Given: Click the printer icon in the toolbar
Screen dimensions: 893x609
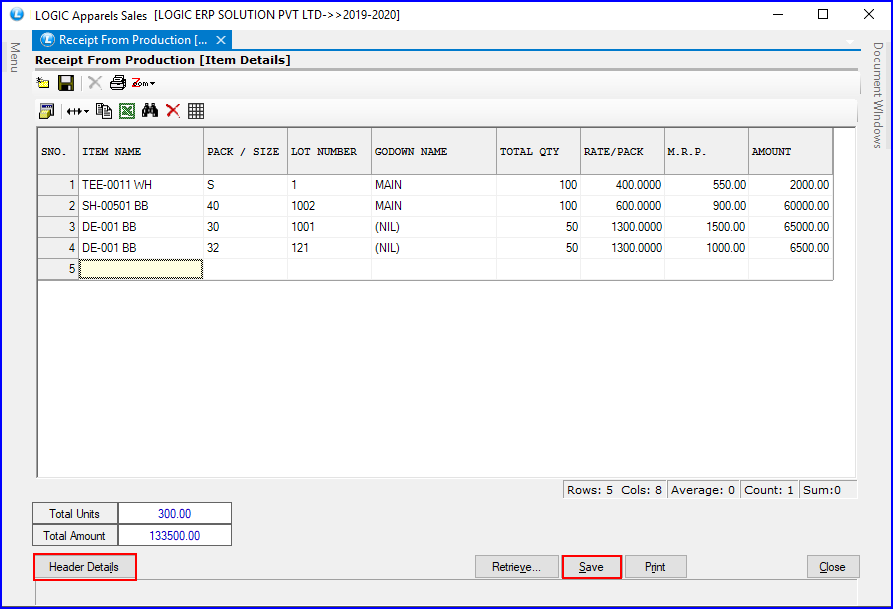Looking at the screenshot, I should tap(118, 83).
